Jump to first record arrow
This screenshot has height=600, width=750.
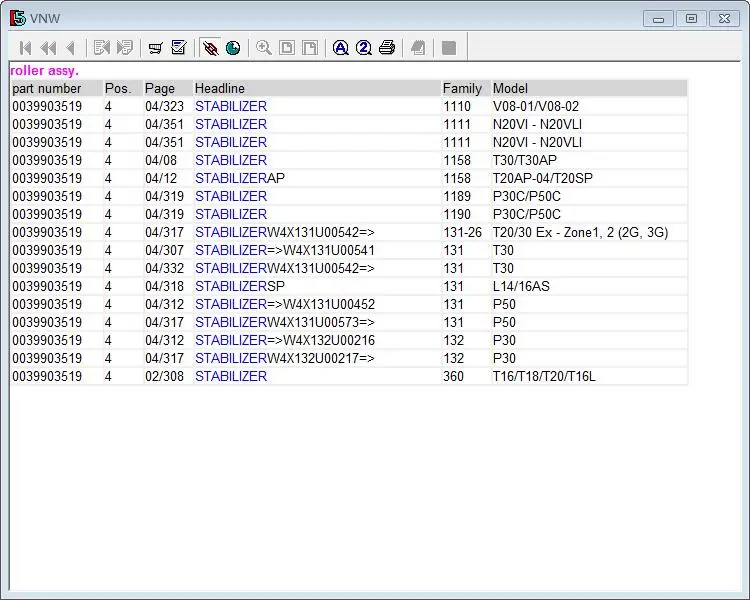(x=26, y=48)
